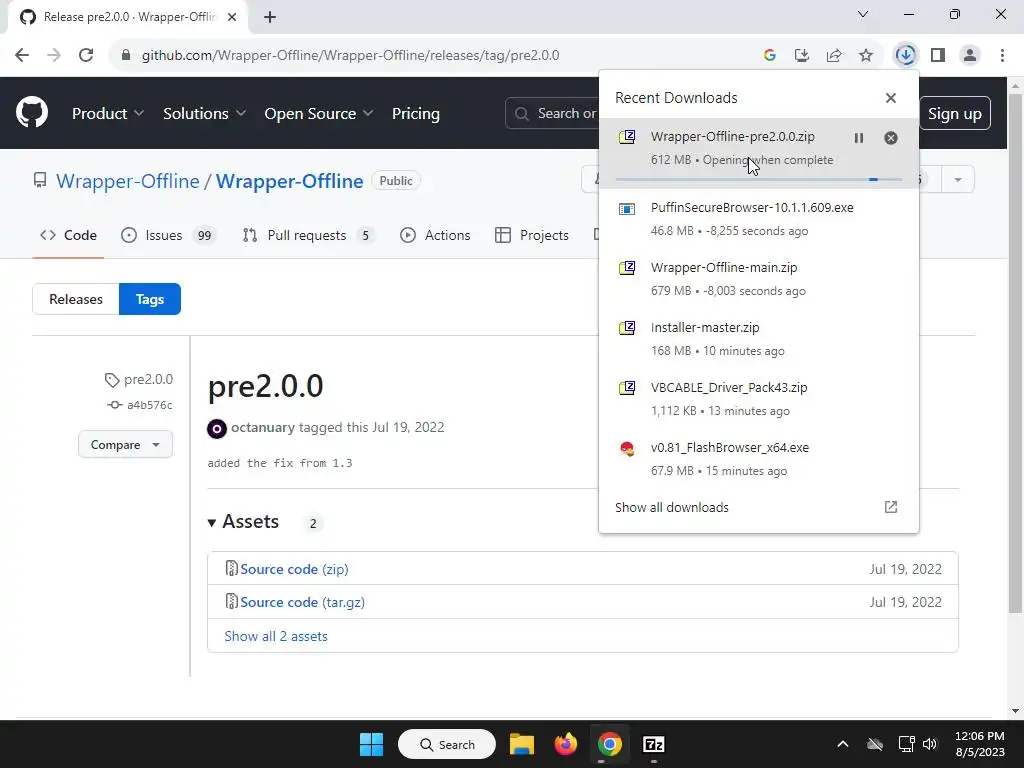The width and height of the screenshot is (1024, 768).
Task: Pause the Wrapper-Offline-pre2.0.0.zip download
Action: click(x=859, y=138)
